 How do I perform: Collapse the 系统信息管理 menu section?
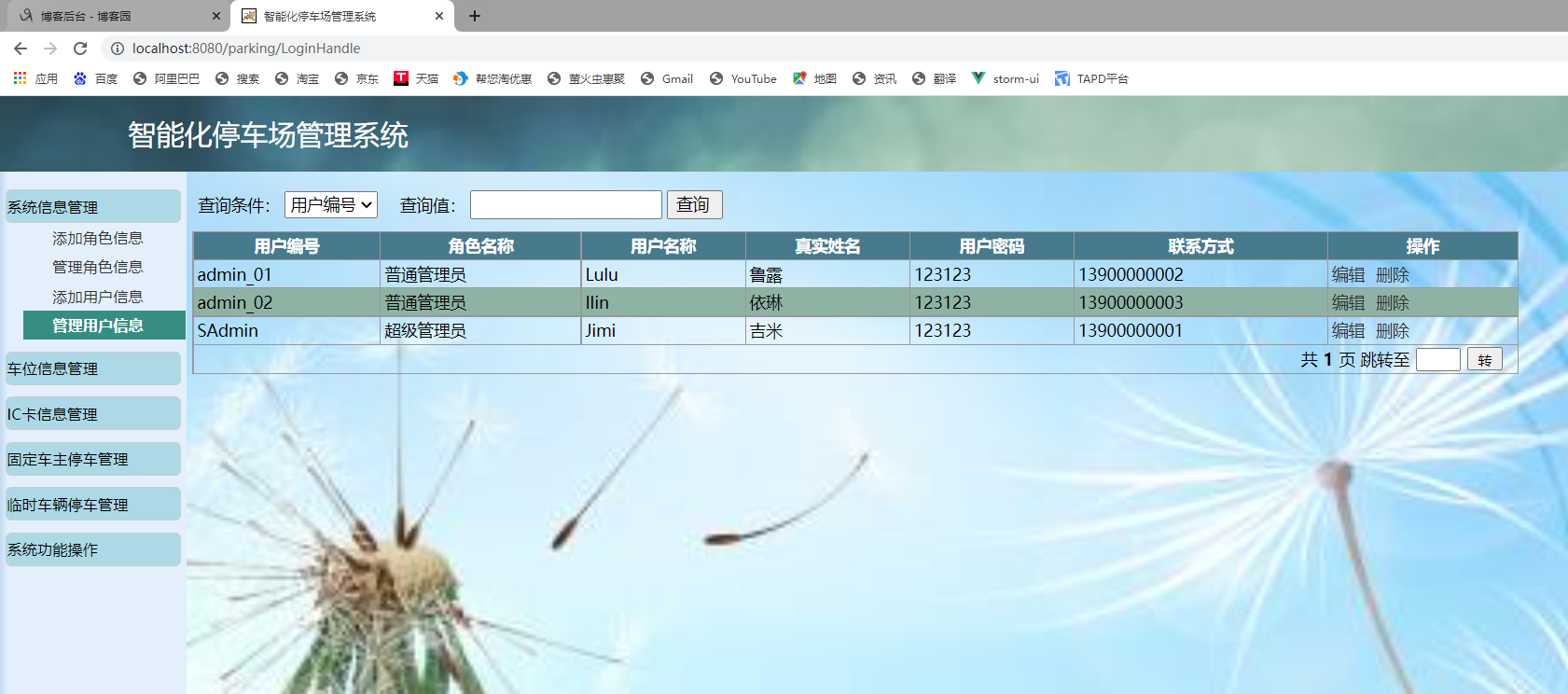(x=93, y=206)
